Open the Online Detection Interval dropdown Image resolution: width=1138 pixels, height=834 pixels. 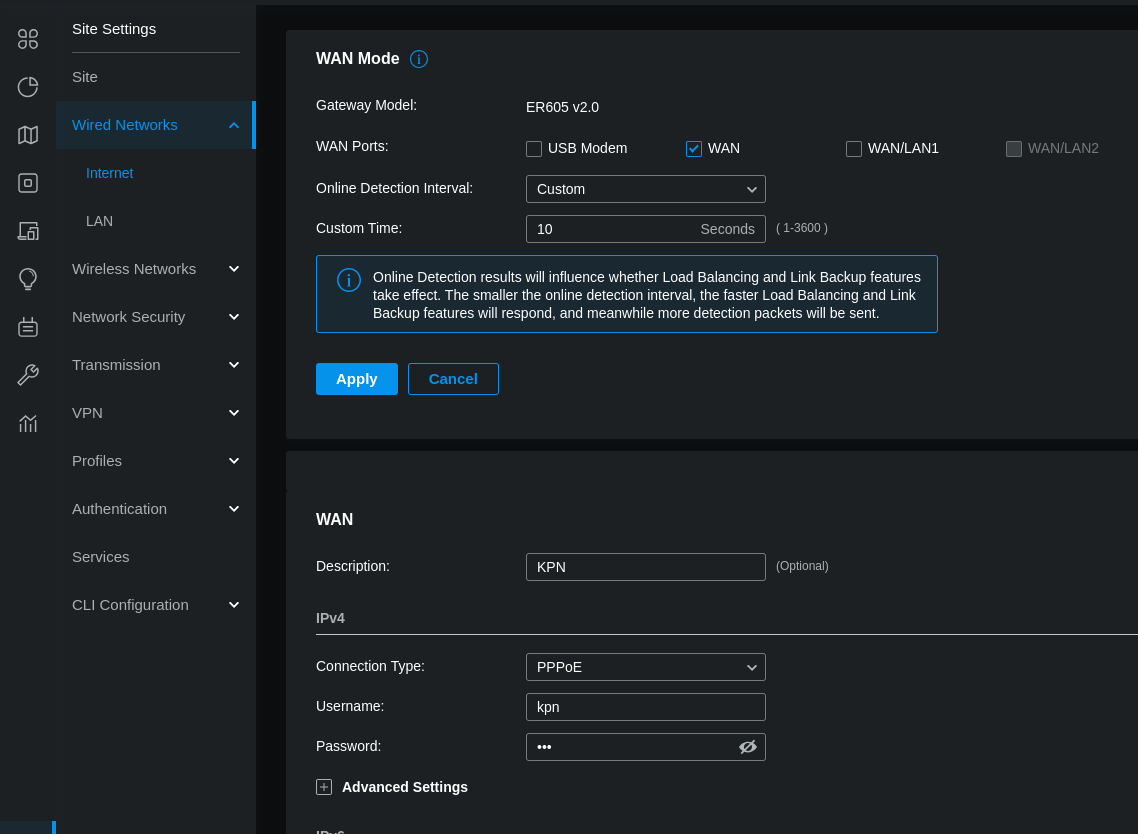pos(645,189)
